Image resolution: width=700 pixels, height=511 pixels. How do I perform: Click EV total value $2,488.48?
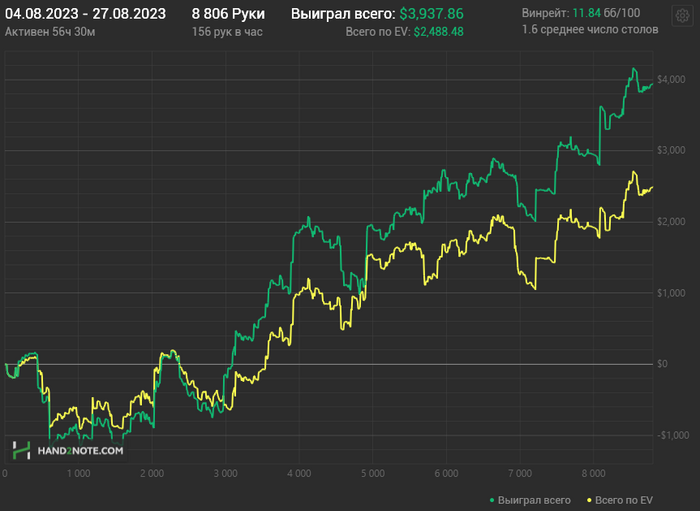(438, 32)
